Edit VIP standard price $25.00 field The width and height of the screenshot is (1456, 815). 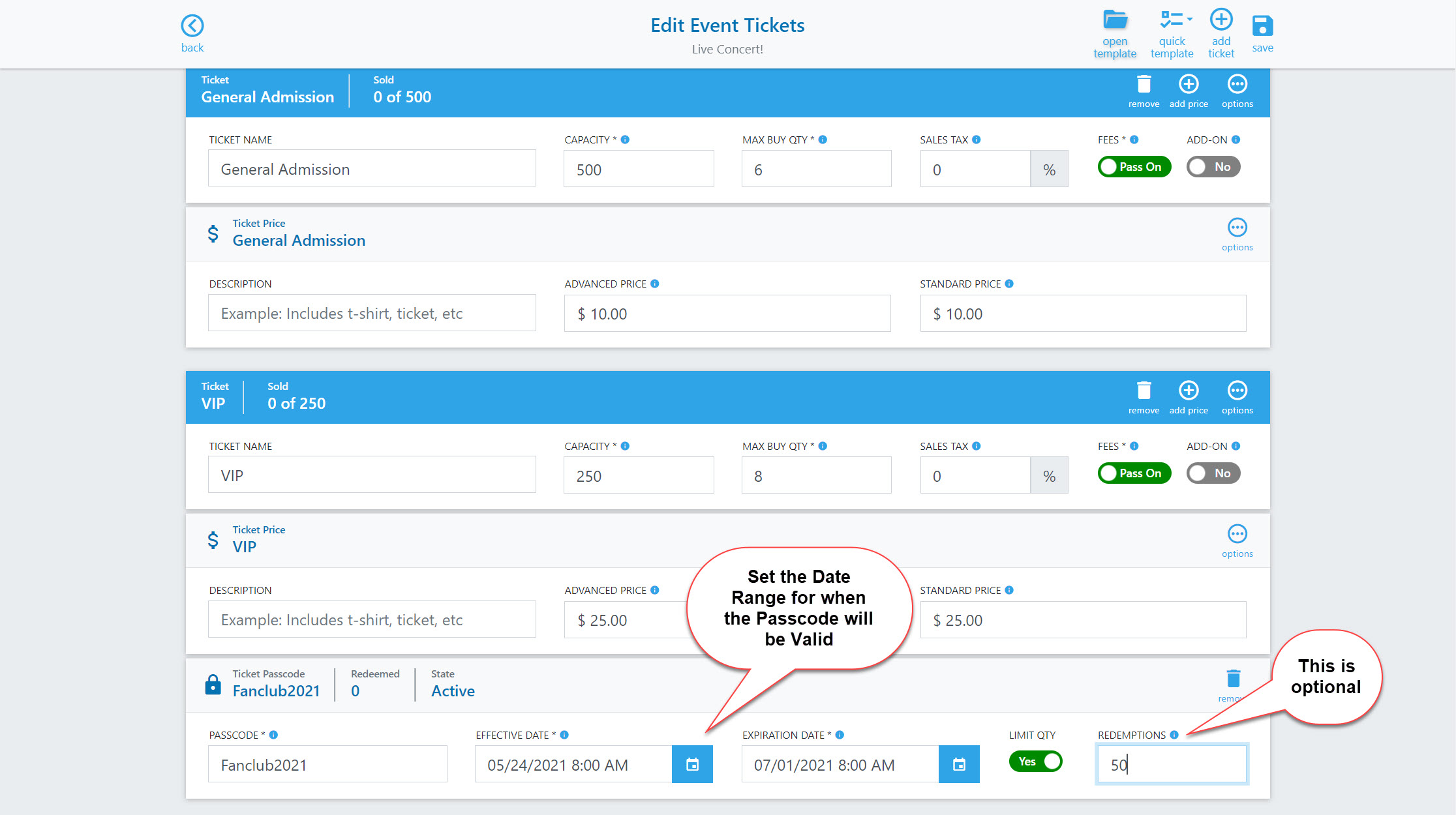pyautogui.click(x=1083, y=619)
